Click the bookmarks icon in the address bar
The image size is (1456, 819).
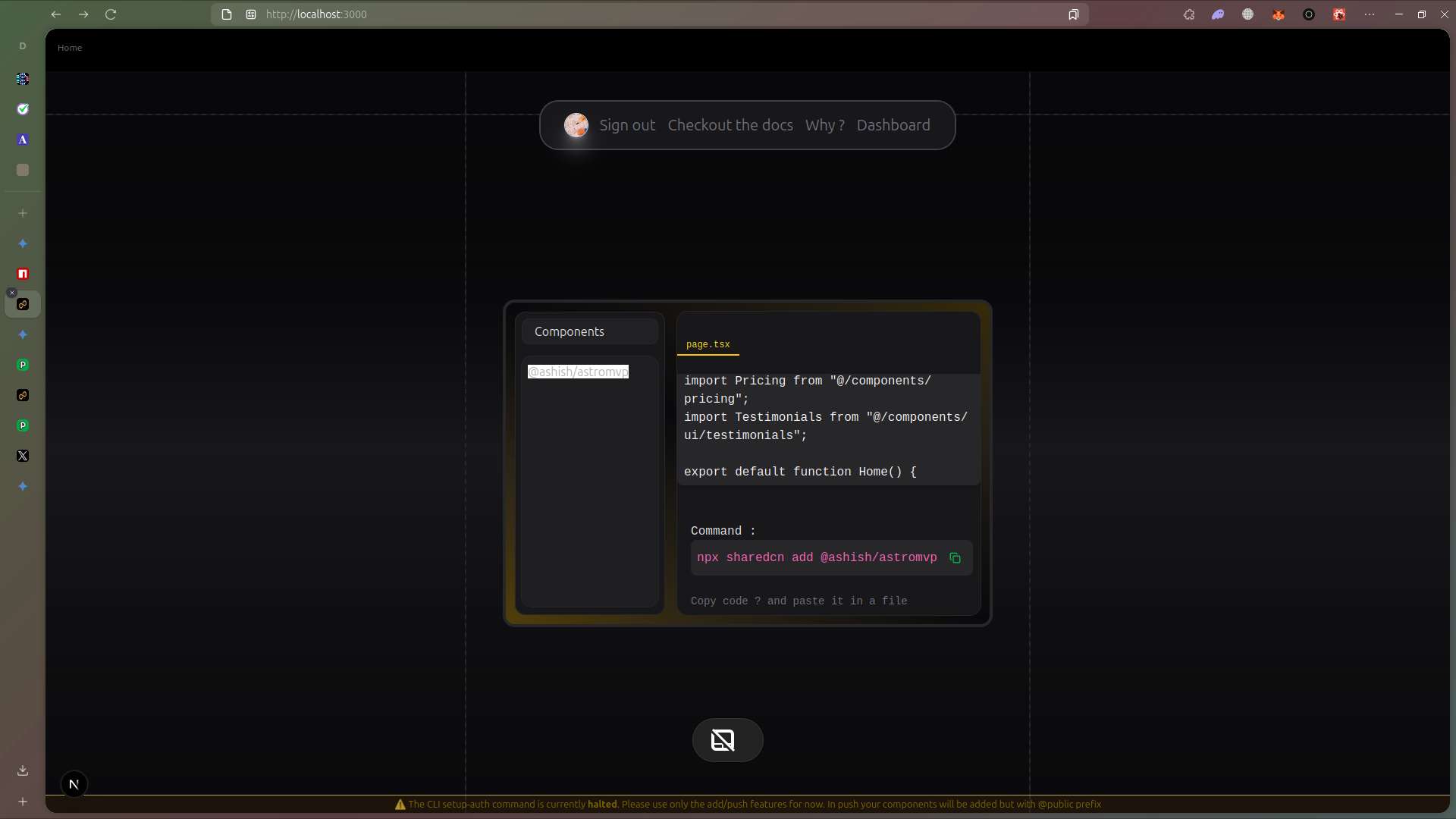coord(1073,14)
